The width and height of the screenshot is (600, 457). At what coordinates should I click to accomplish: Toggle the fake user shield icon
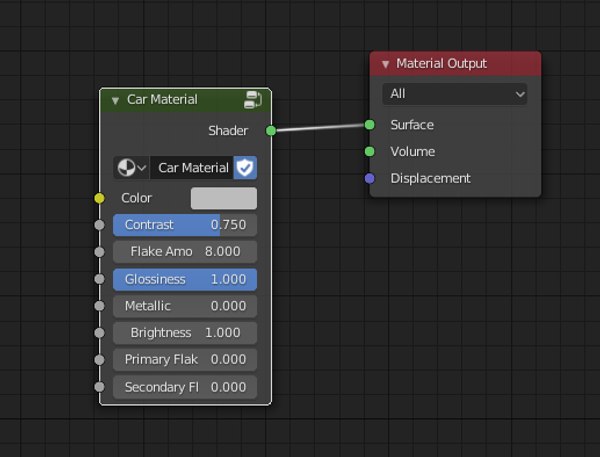tap(245, 168)
